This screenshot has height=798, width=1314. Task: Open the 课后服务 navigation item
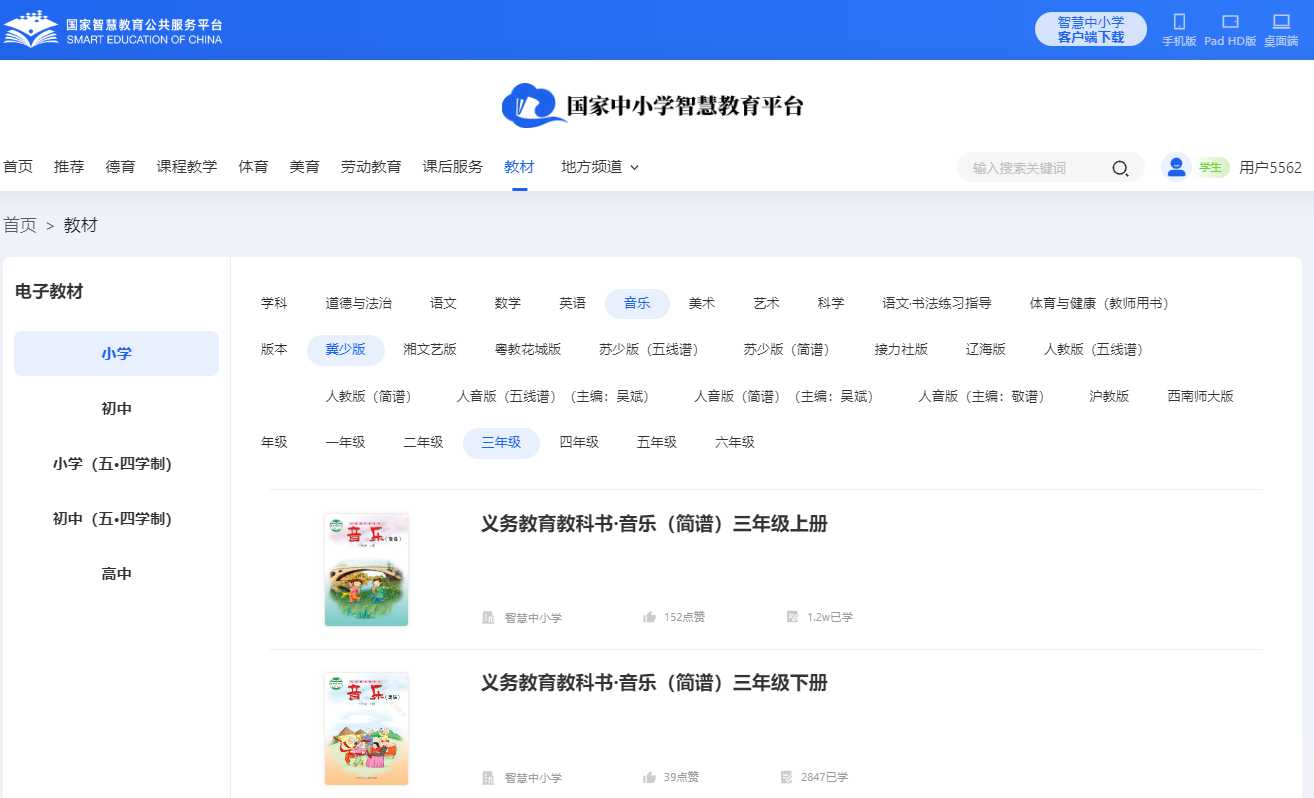click(452, 167)
